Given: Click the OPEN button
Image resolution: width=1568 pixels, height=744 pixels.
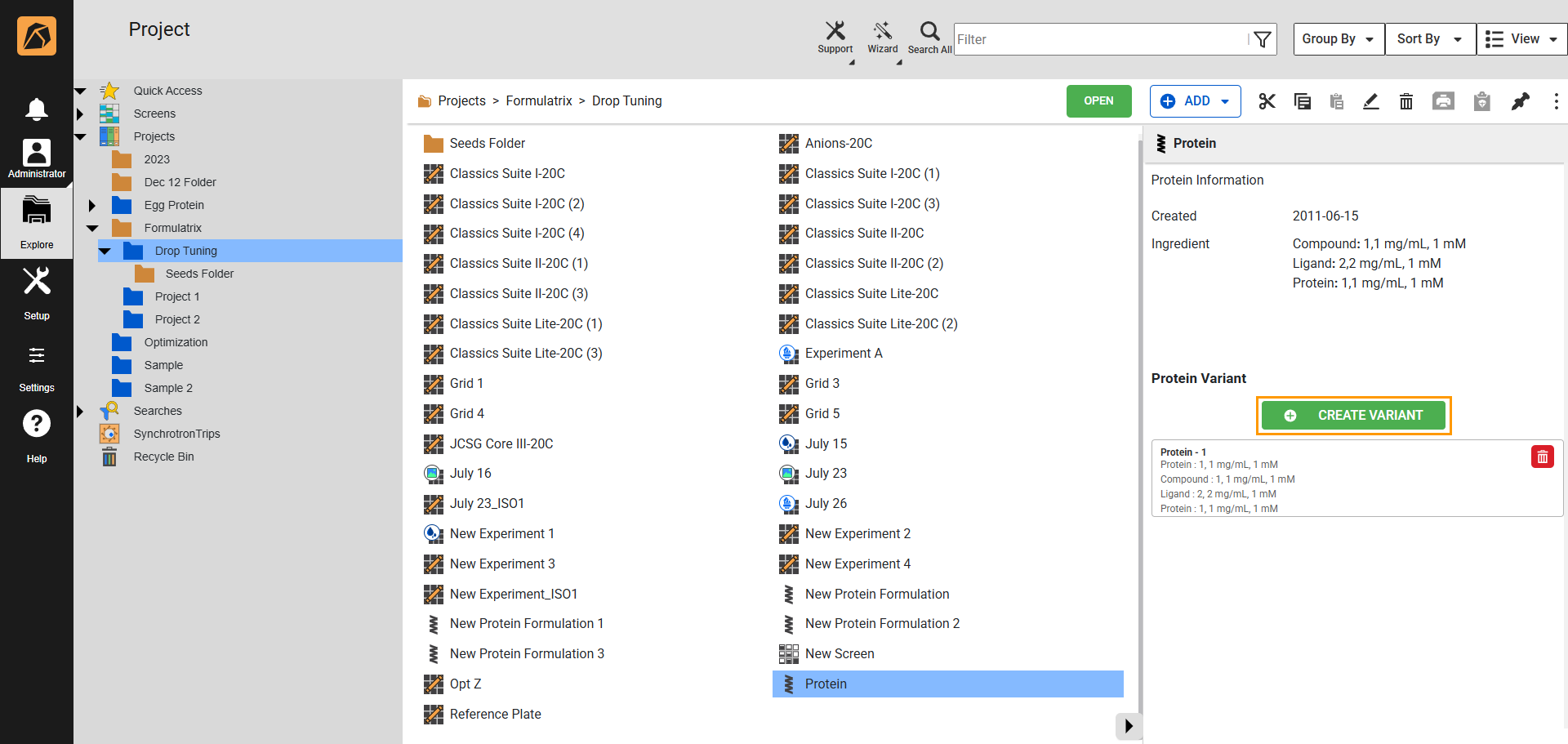Looking at the screenshot, I should click(x=1098, y=101).
